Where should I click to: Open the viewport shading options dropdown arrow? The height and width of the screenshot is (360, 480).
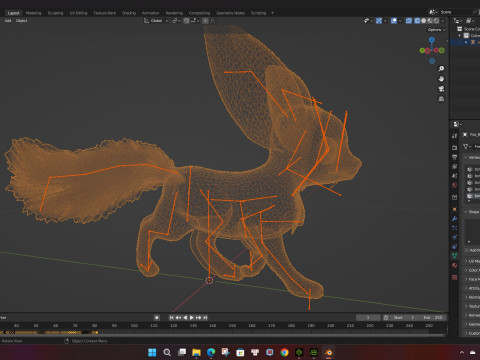click(x=443, y=21)
